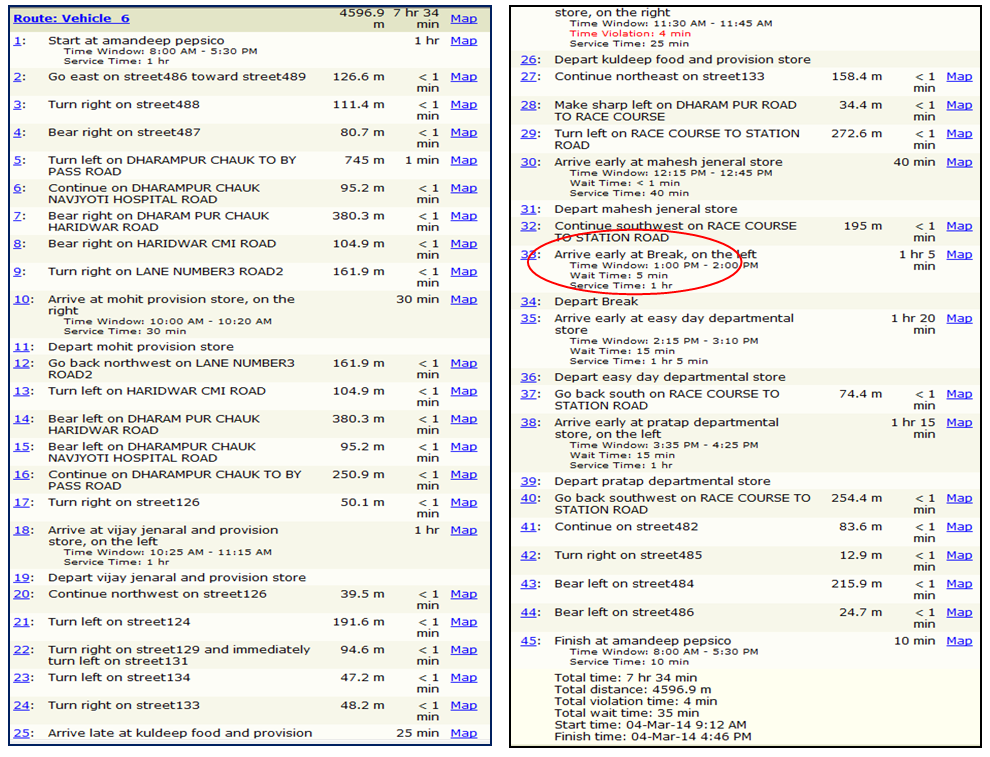Click step 5 number link
Image resolution: width=990 pixels, height=757 pixels.
point(19,160)
